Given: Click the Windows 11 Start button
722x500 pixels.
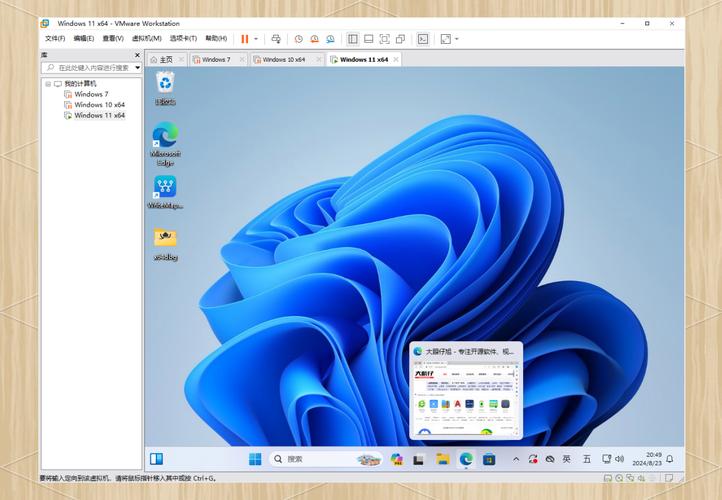Looking at the screenshot, I should pos(255,459).
